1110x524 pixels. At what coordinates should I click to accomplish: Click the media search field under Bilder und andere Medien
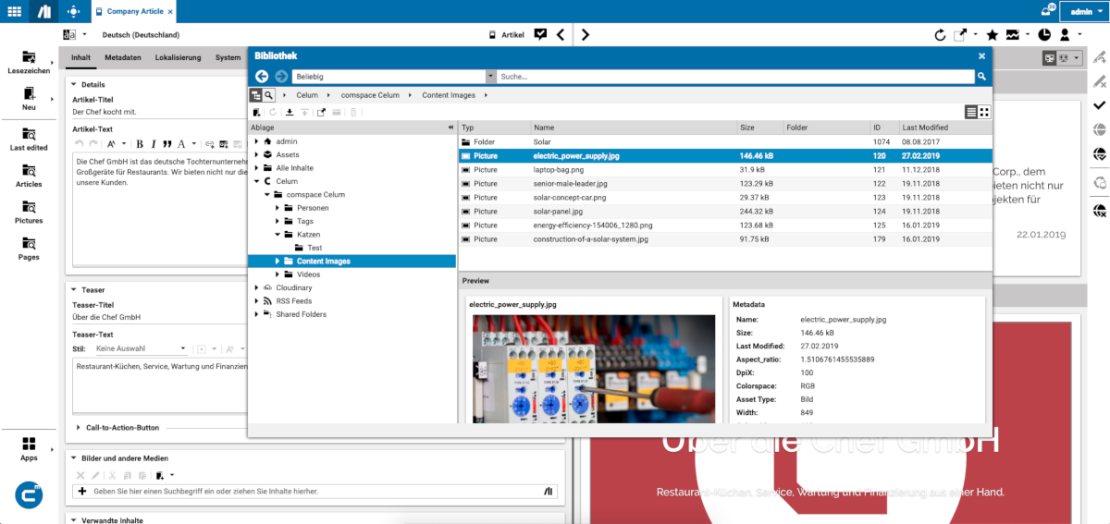315,491
